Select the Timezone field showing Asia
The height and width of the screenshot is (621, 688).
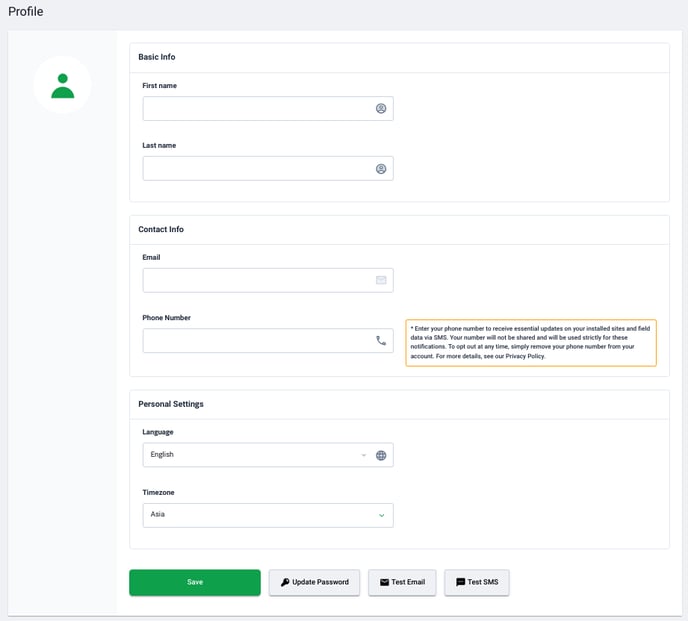(x=268, y=515)
